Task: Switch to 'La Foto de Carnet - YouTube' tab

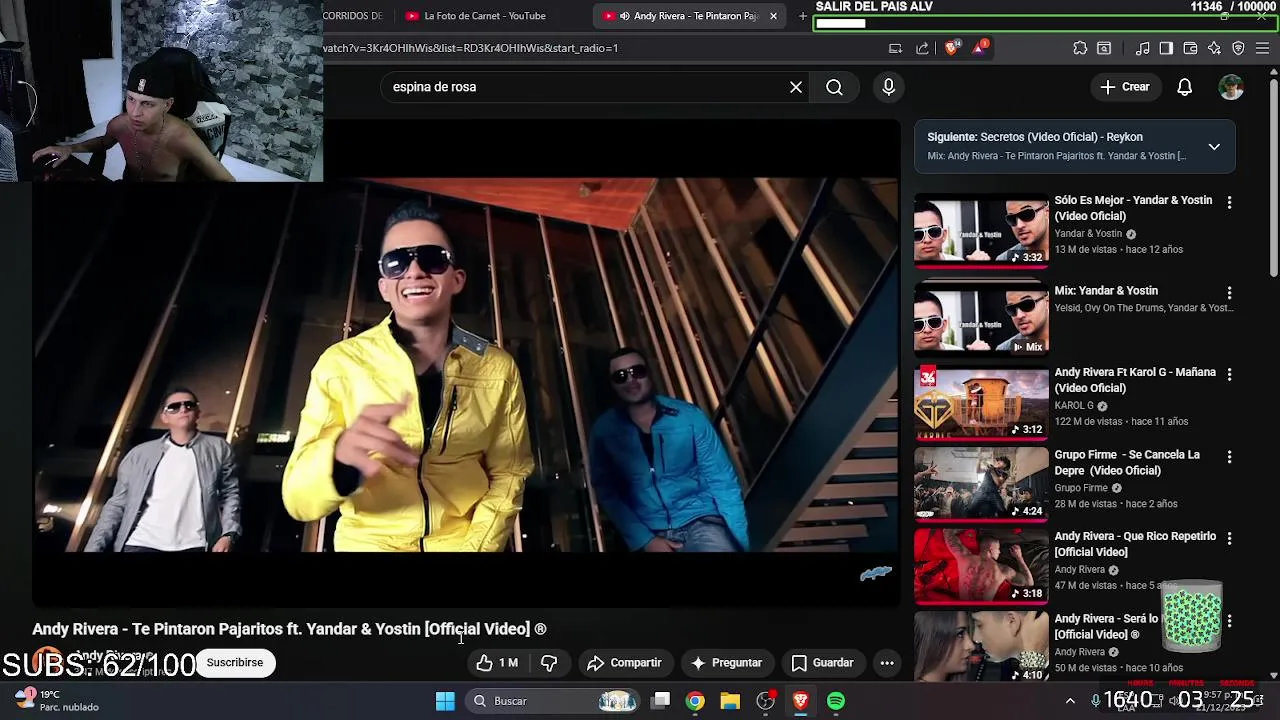Action: [484, 16]
